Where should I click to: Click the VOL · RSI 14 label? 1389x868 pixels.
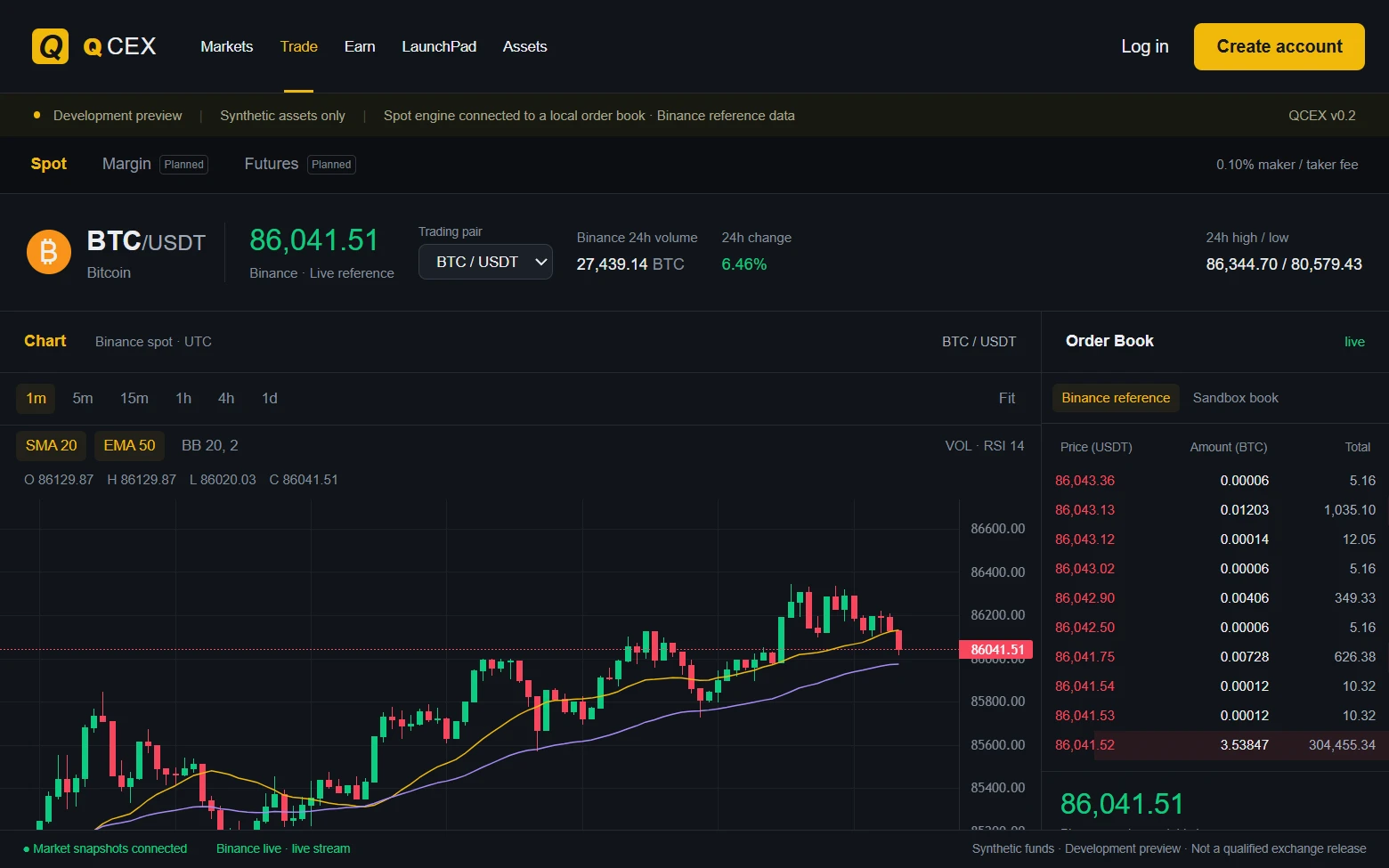[x=985, y=445]
